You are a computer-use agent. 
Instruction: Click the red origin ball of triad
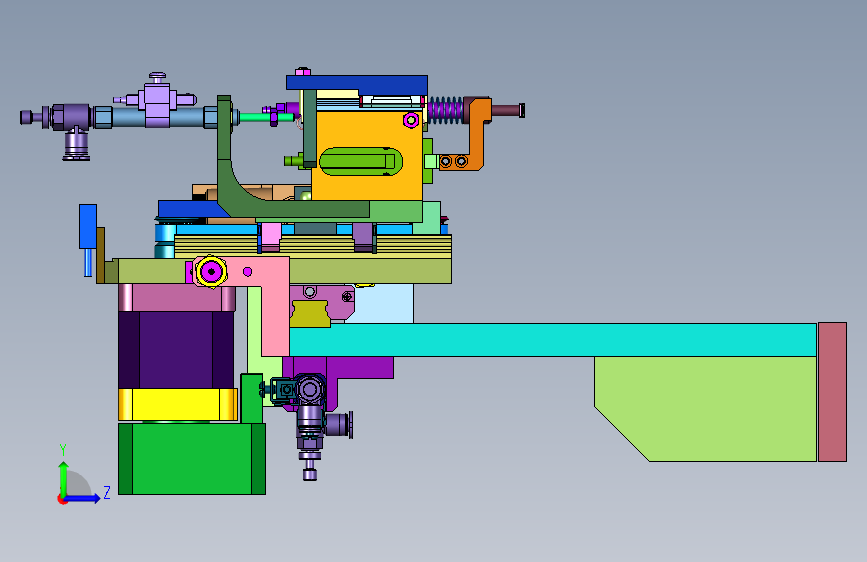(x=61, y=499)
